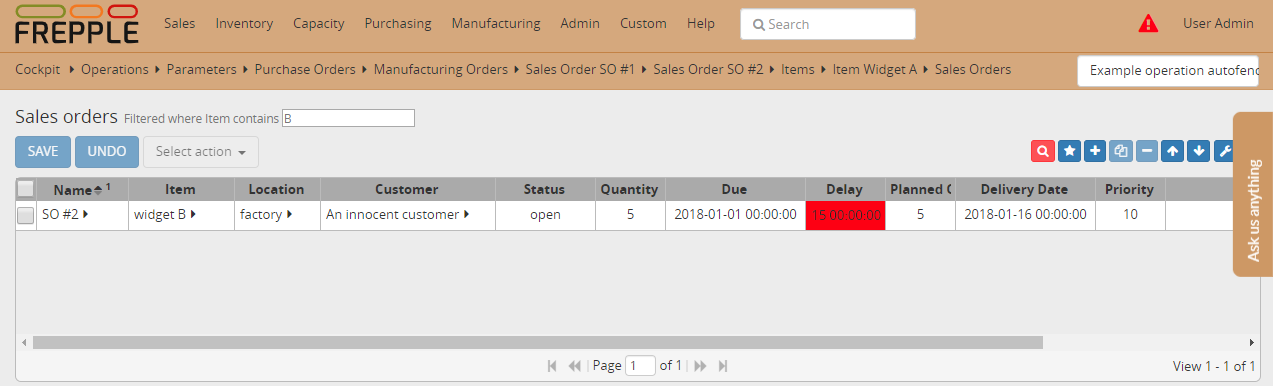Sort by the Customer column header
Image resolution: width=1273 pixels, height=386 pixels.
[x=407, y=189]
